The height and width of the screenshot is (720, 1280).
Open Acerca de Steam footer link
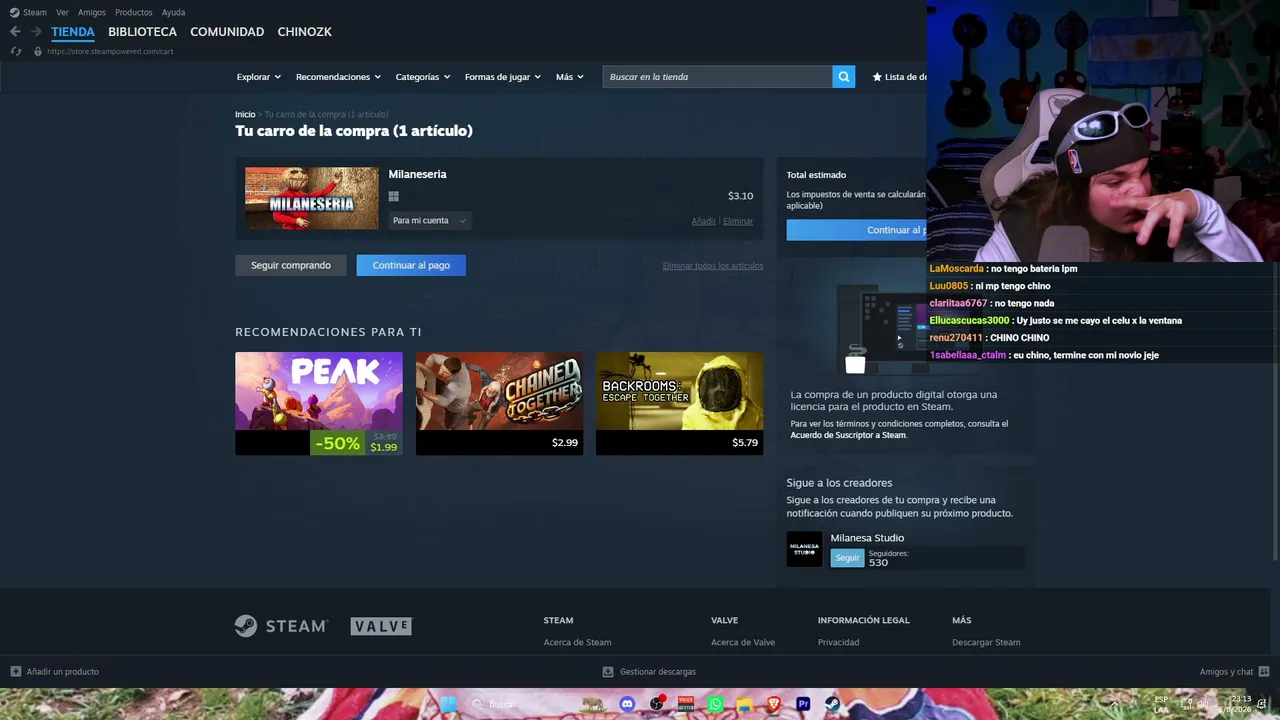coord(577,642)
